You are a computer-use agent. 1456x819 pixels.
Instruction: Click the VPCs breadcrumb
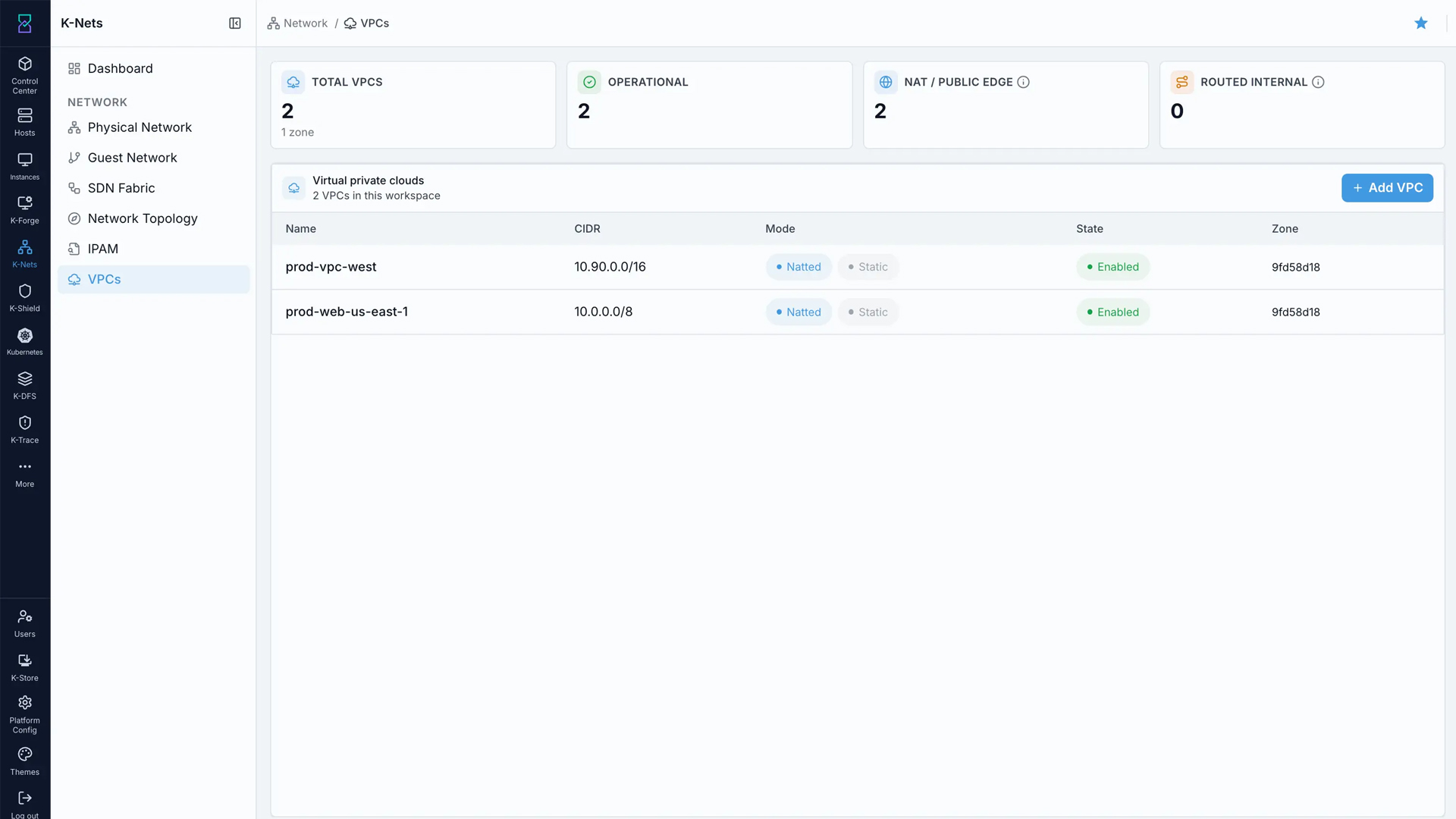point(367,24)
